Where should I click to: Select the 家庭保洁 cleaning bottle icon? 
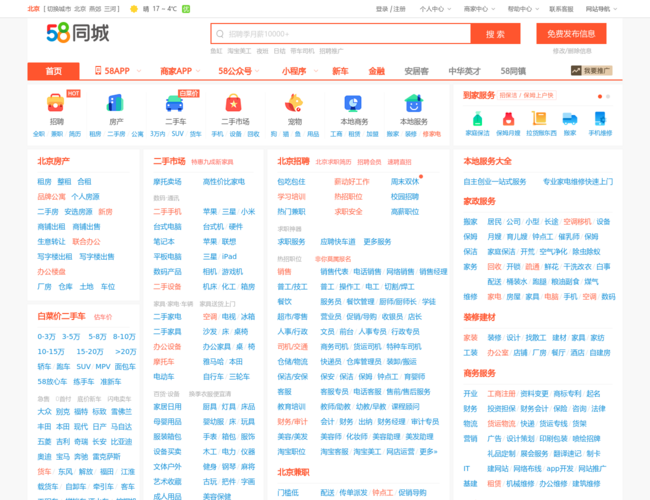click(x=478, y=119)
